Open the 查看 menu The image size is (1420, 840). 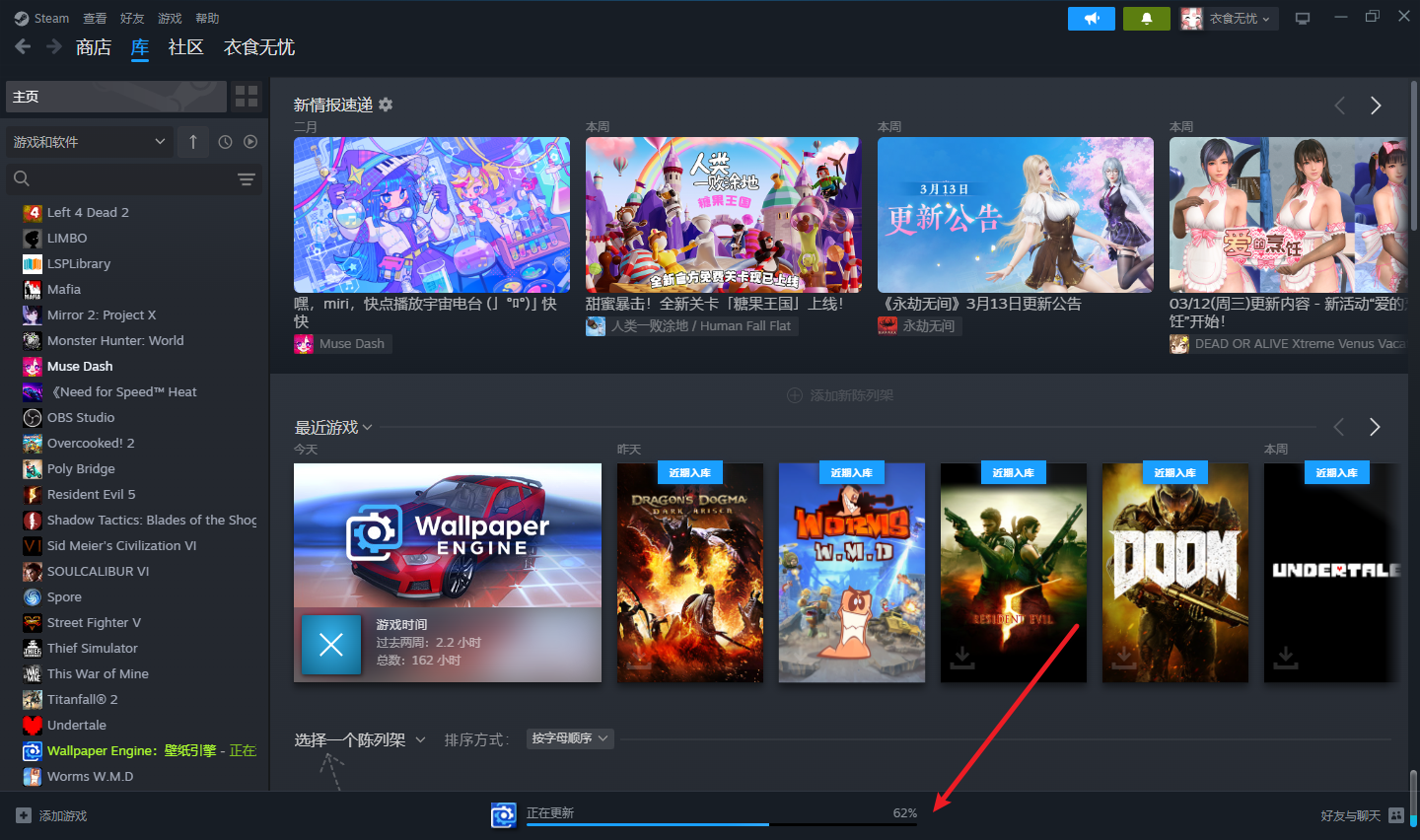tap(95, 18)
